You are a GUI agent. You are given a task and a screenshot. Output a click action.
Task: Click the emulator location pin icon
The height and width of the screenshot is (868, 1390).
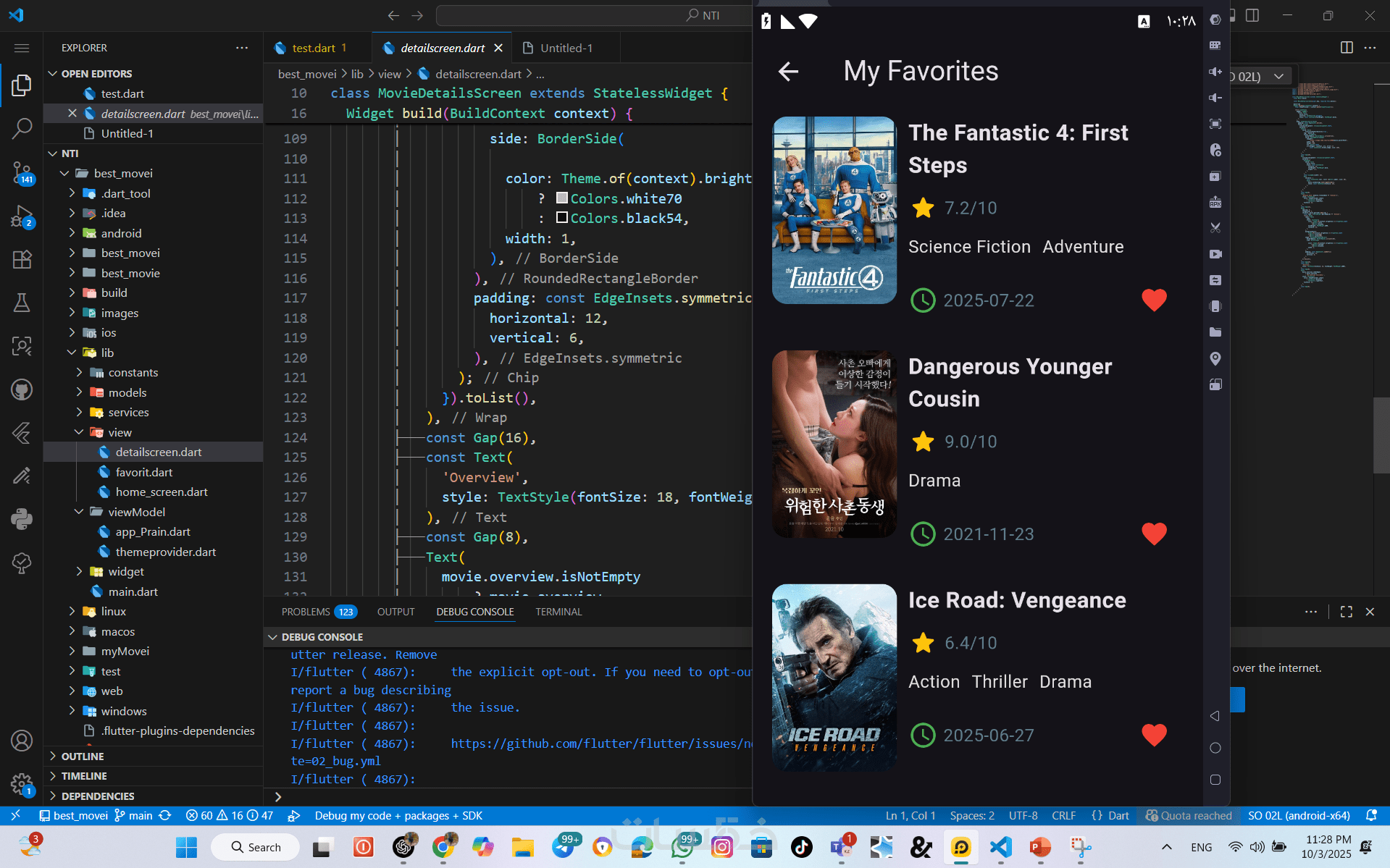tap(1215, 358)
